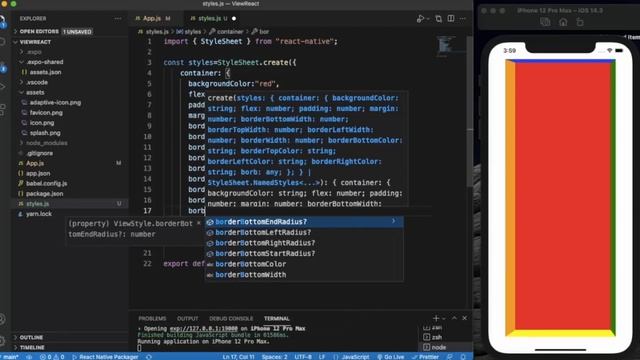Rotate device in Simulator toolbar

click(x=580, y=22)
